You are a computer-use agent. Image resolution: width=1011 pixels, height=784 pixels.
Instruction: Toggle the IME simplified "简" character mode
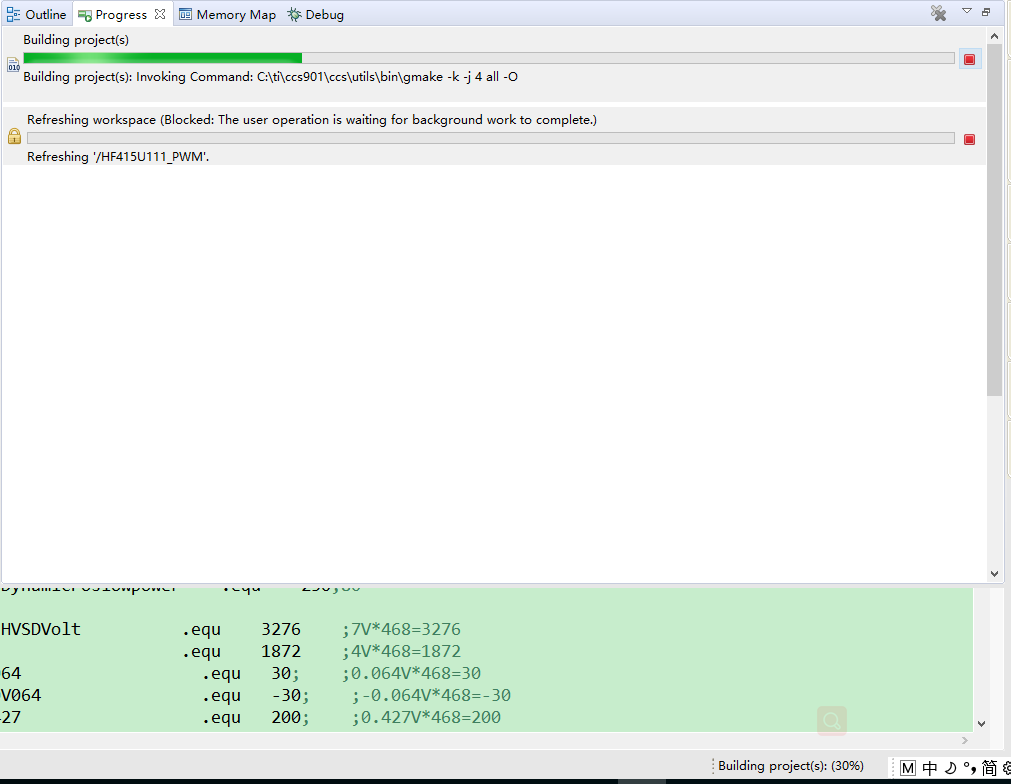point(989,768)
